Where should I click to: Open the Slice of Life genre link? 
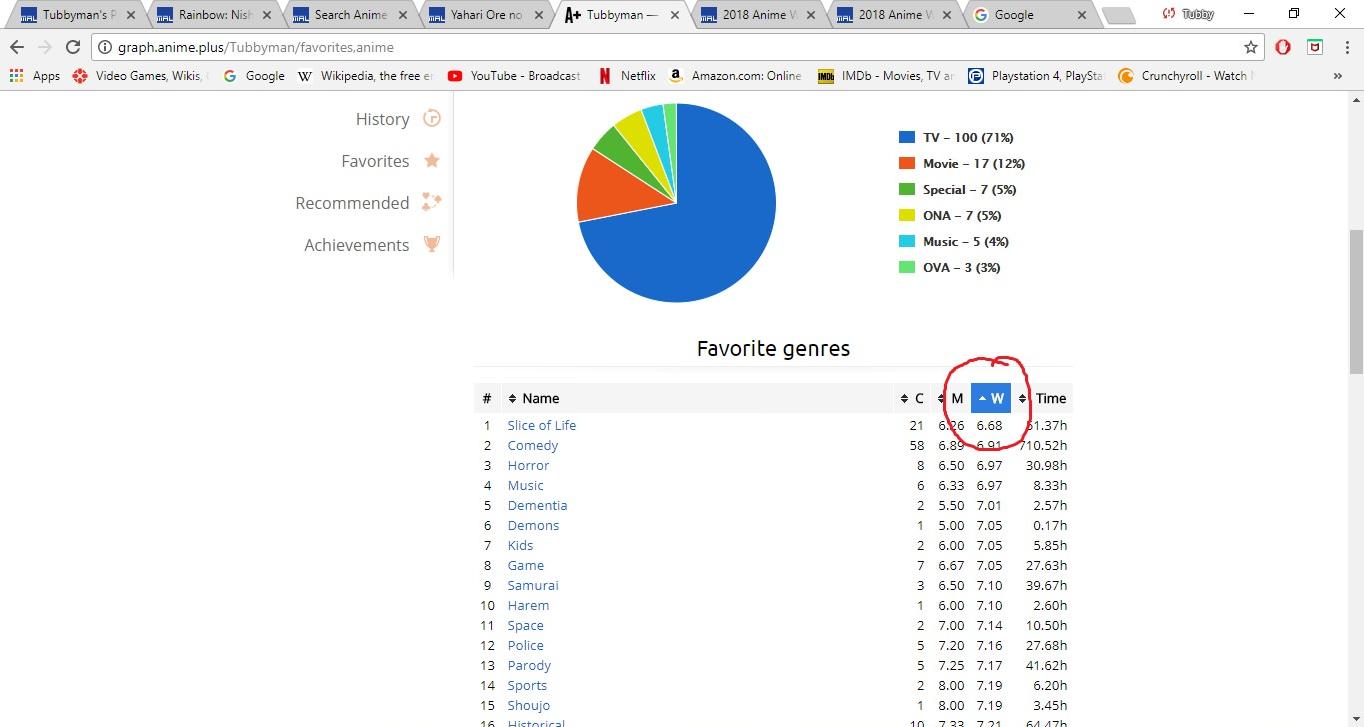(541, 425)
